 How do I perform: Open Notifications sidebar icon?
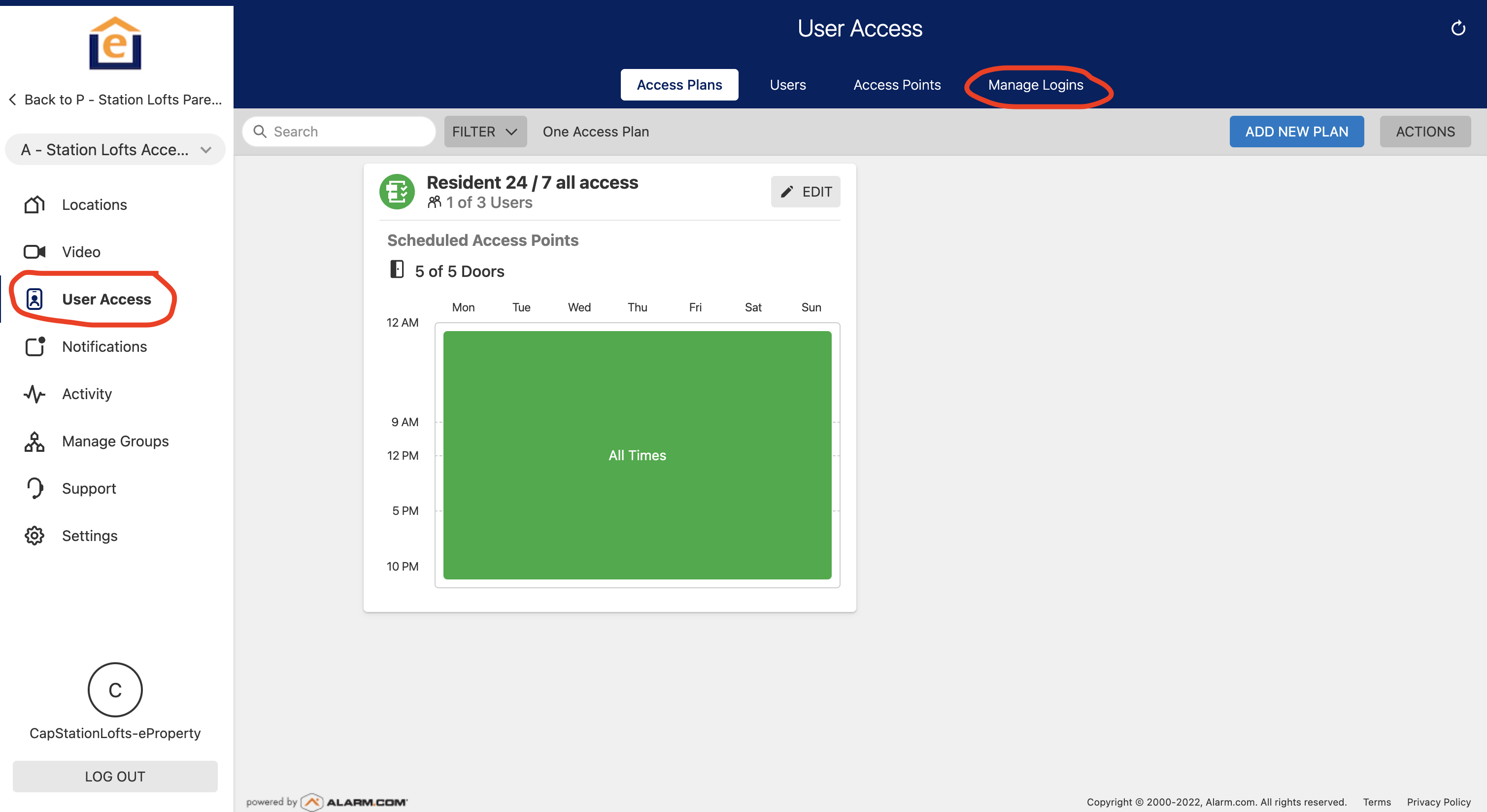pos(34,346)
